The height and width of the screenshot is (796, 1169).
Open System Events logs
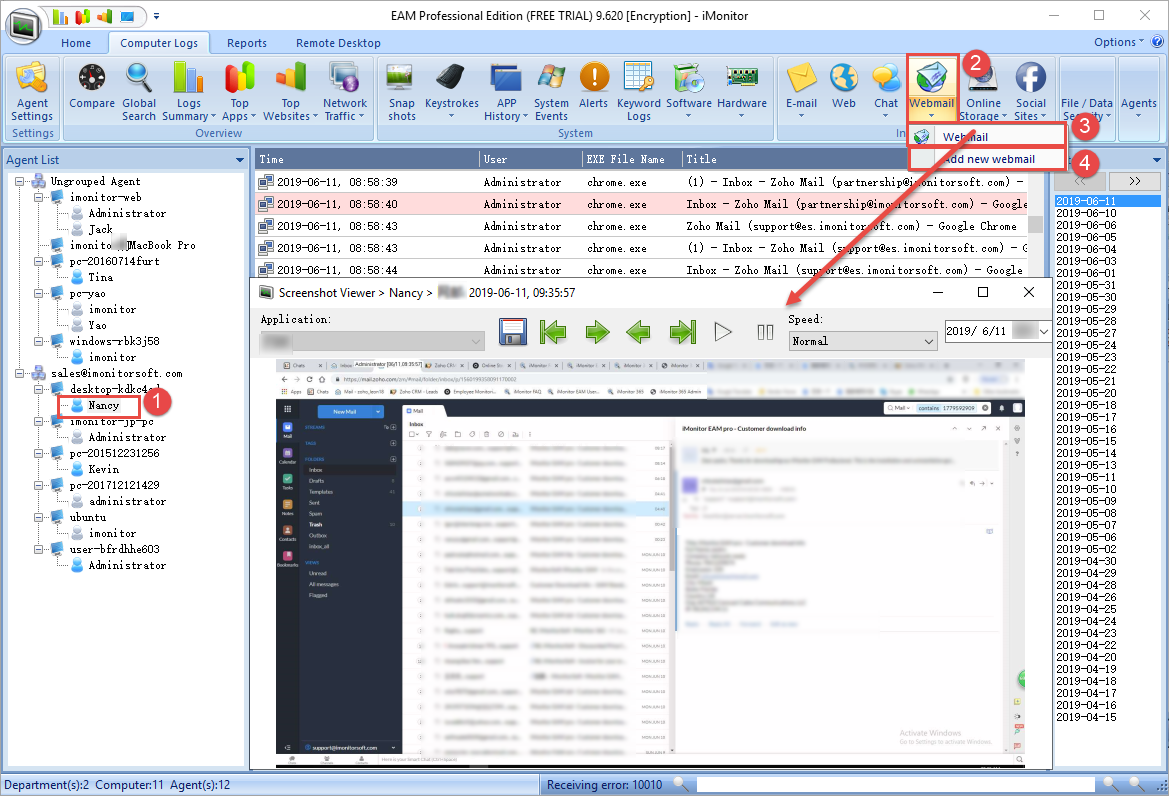coord(551,92)
